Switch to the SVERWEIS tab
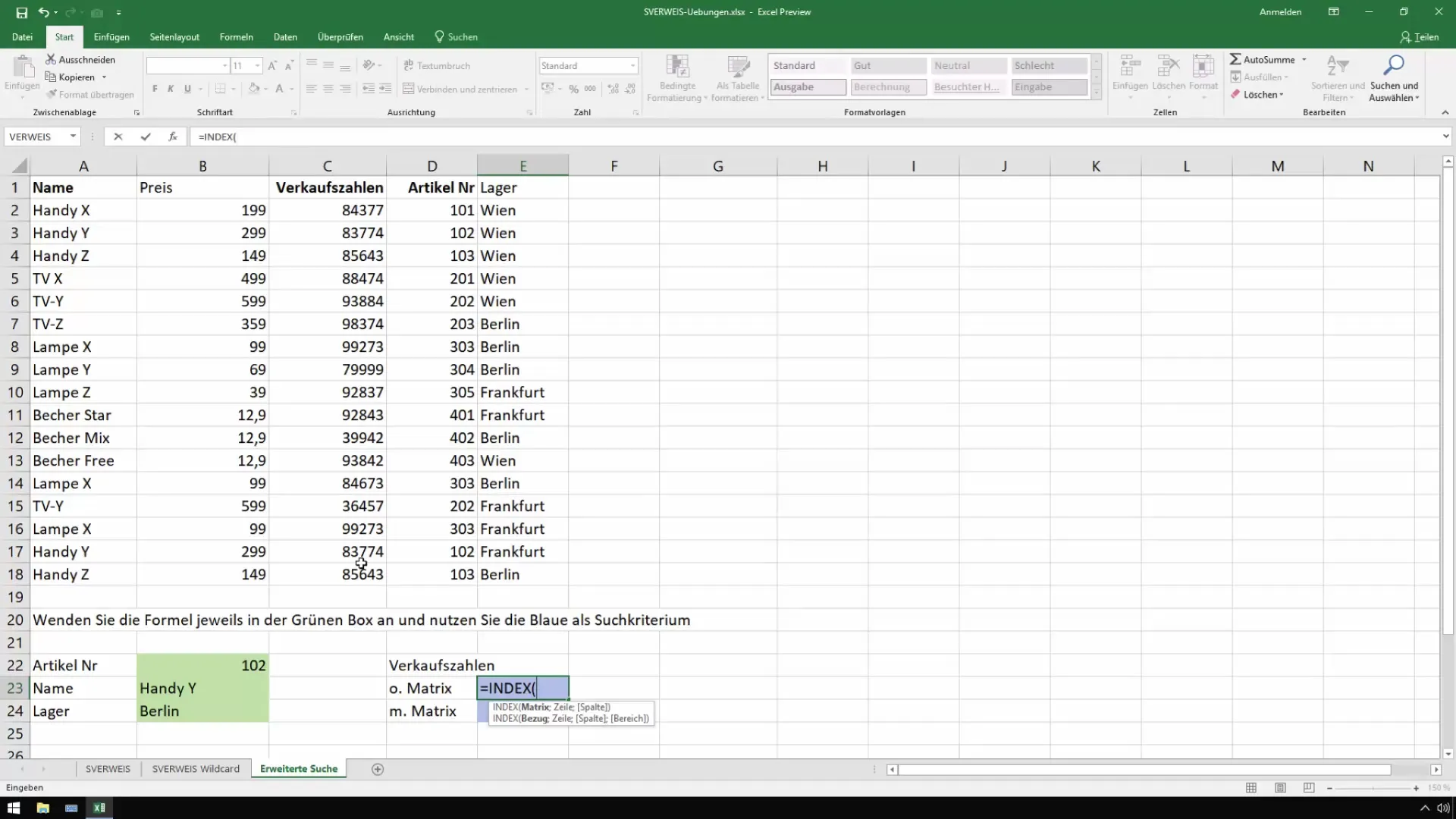This screenshot has width=1456, height=819. (x=107, y=768)
